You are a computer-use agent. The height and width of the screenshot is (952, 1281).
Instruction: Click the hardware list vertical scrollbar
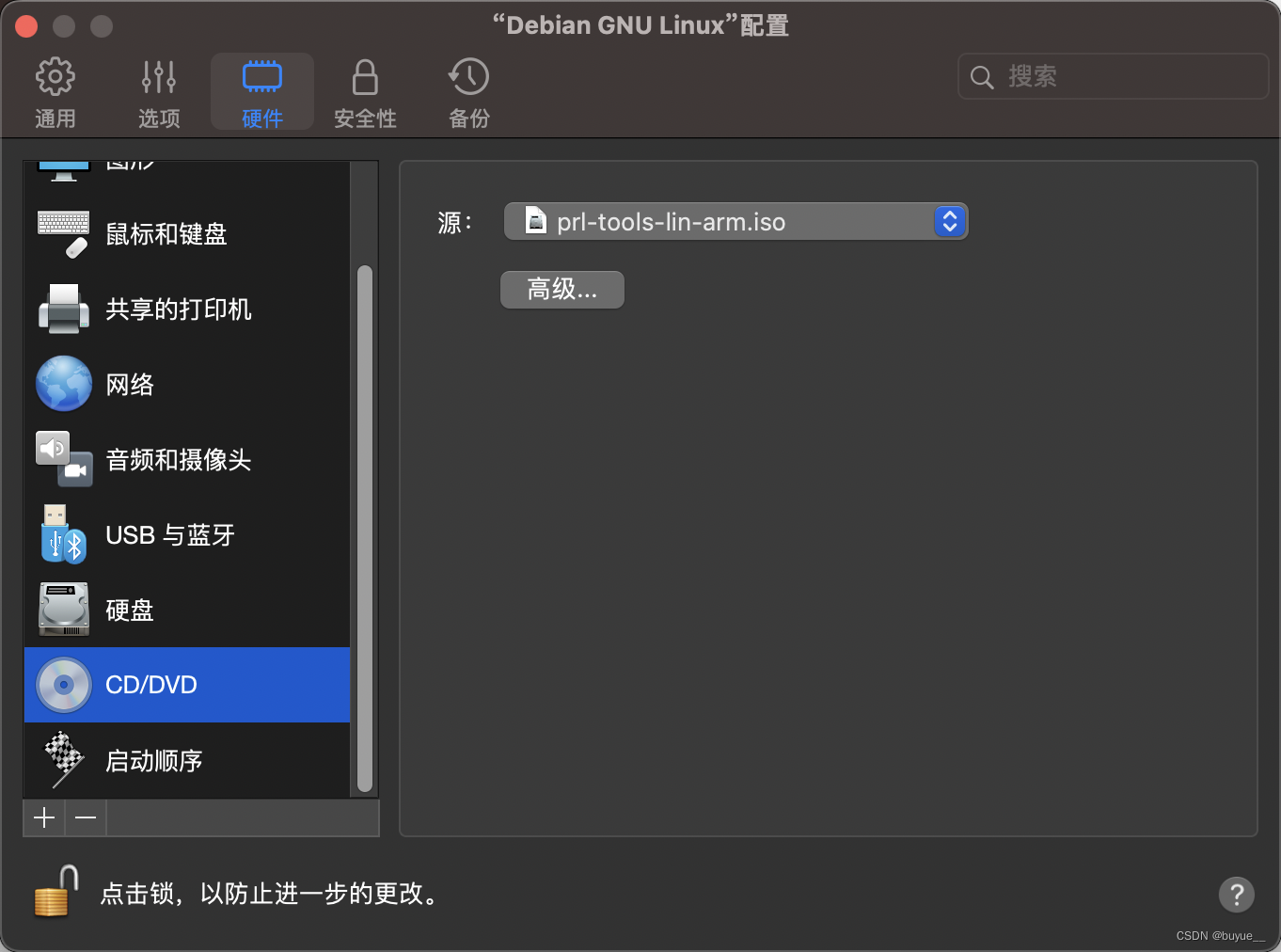click(365, 530)
